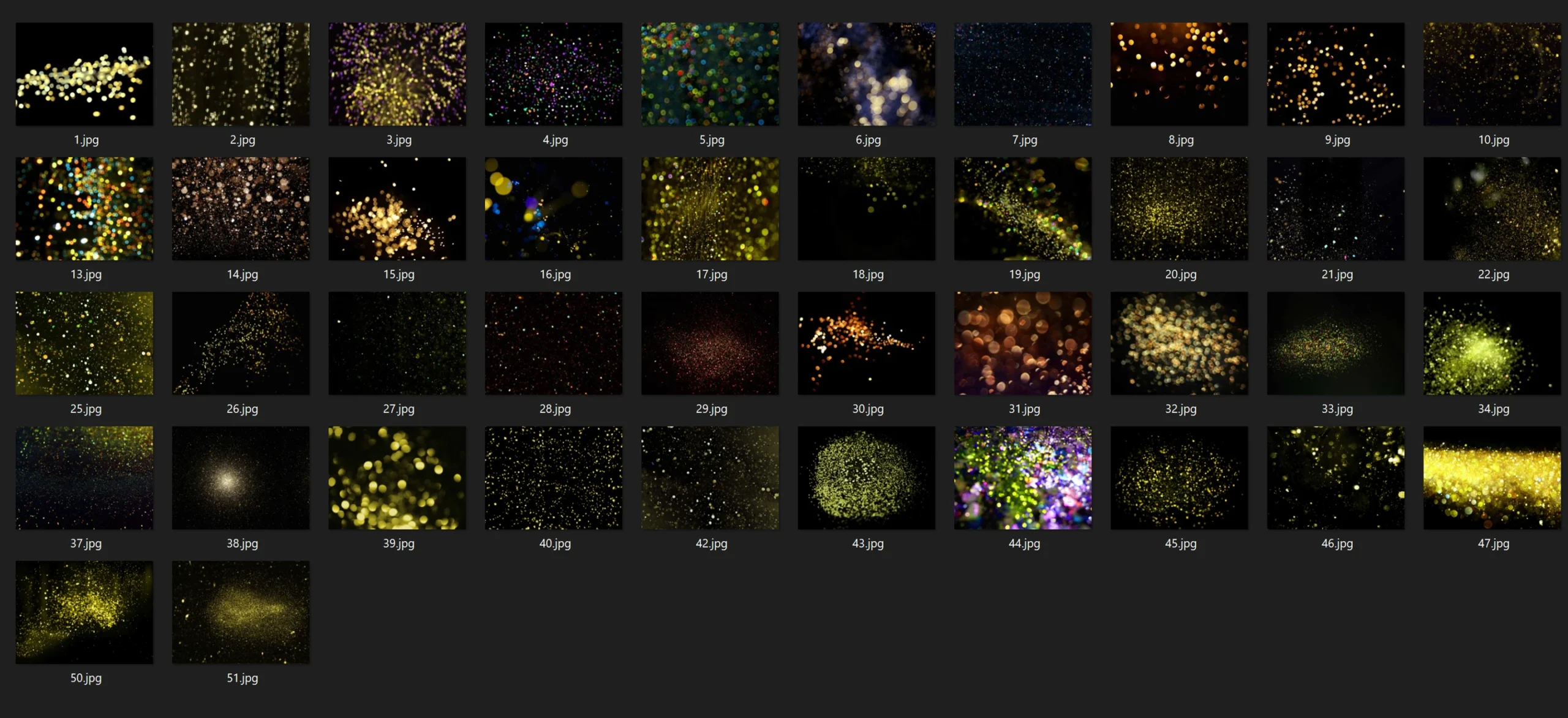1568x718 pixels.
Task: Select the 22.jpg thumbnail
Action: [x=1492, y=208]
